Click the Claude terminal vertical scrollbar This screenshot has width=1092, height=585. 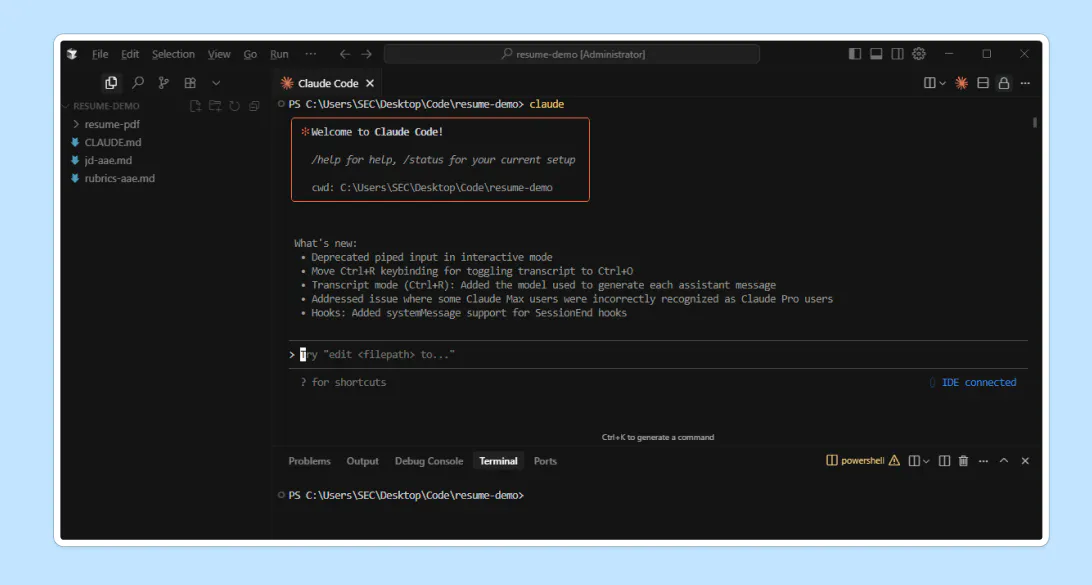coord(1035,123)
